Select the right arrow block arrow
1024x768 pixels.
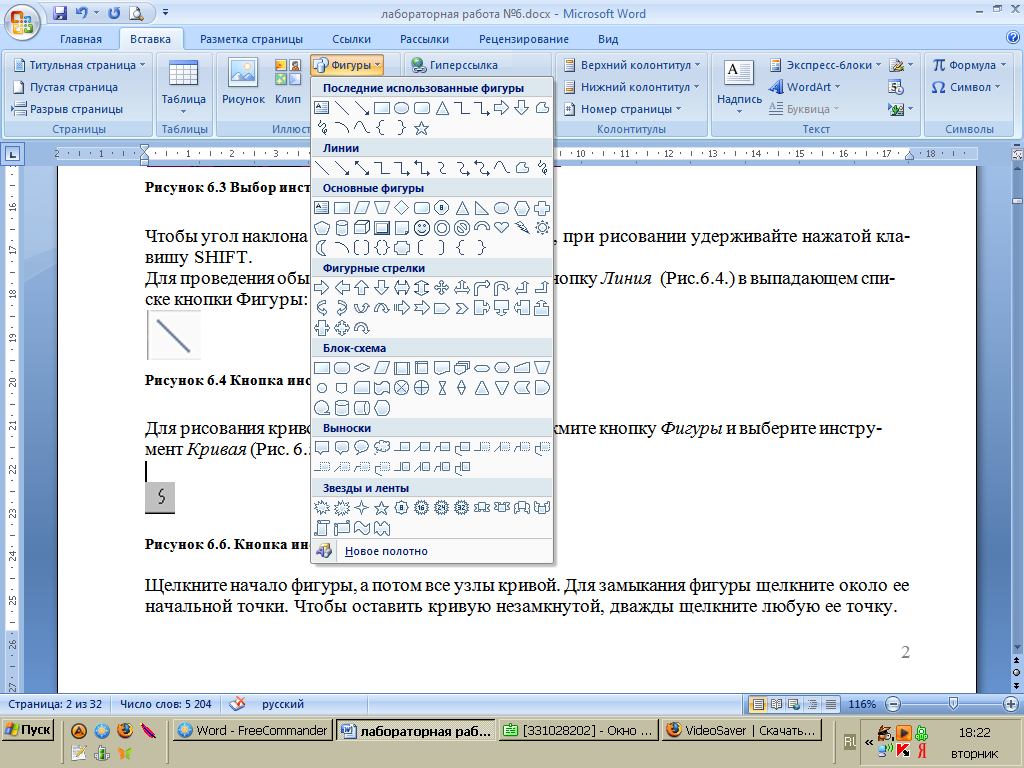(322, 288)
